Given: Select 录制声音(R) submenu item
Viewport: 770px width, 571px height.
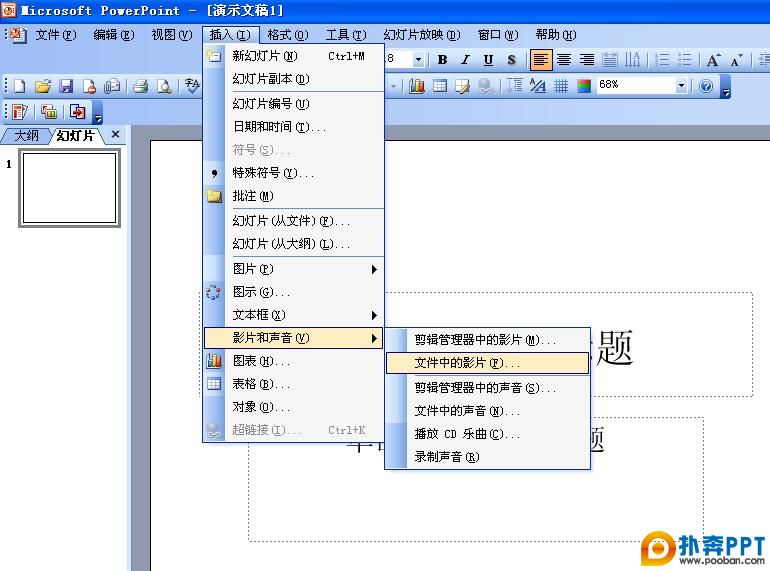Looking at the screenshot, I should (487, 457).
